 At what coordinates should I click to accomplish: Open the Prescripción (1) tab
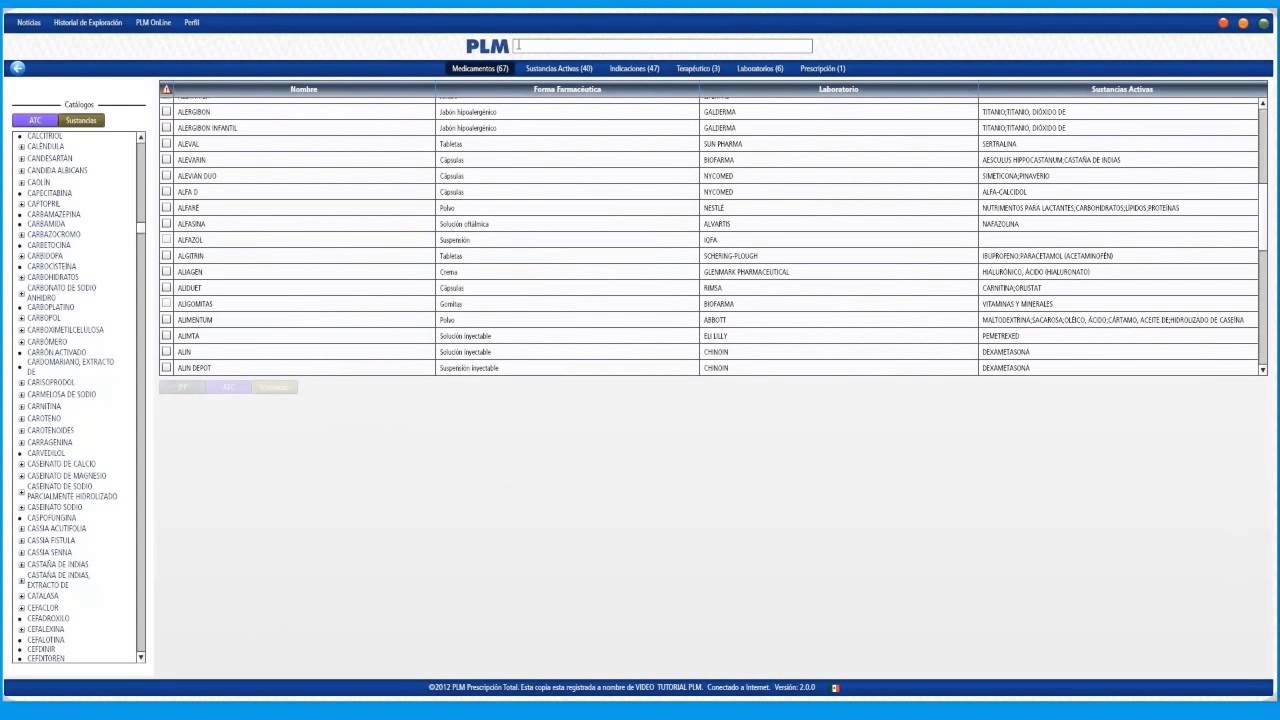(823, 69)
